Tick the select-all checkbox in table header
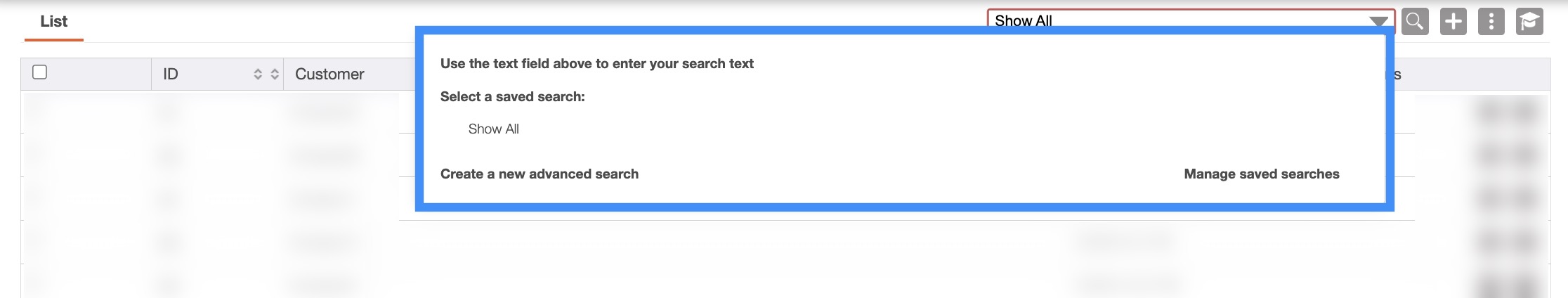1568x298 pixels. pos(40,72)
